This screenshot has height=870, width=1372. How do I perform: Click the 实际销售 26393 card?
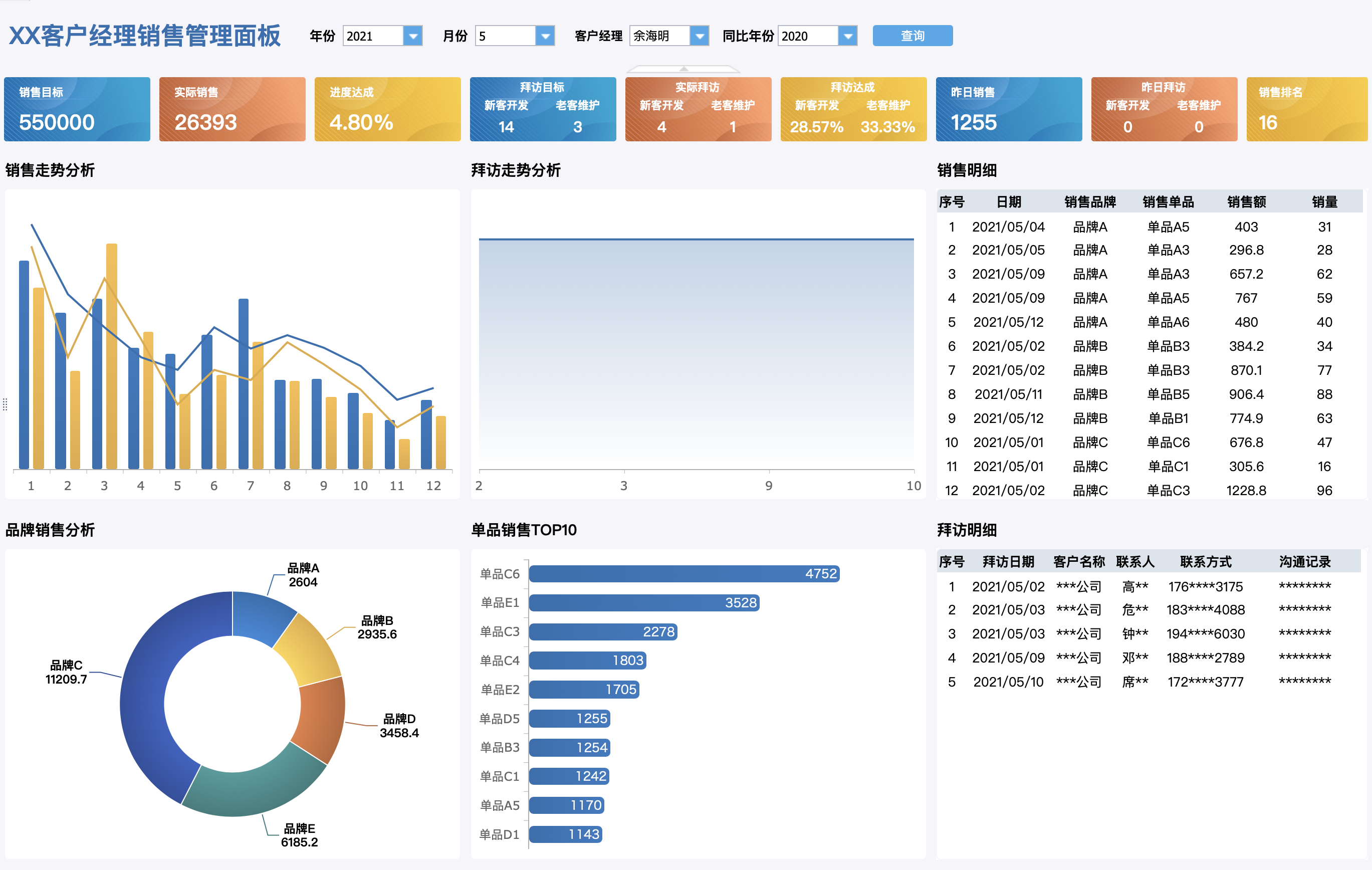[232, 109]
